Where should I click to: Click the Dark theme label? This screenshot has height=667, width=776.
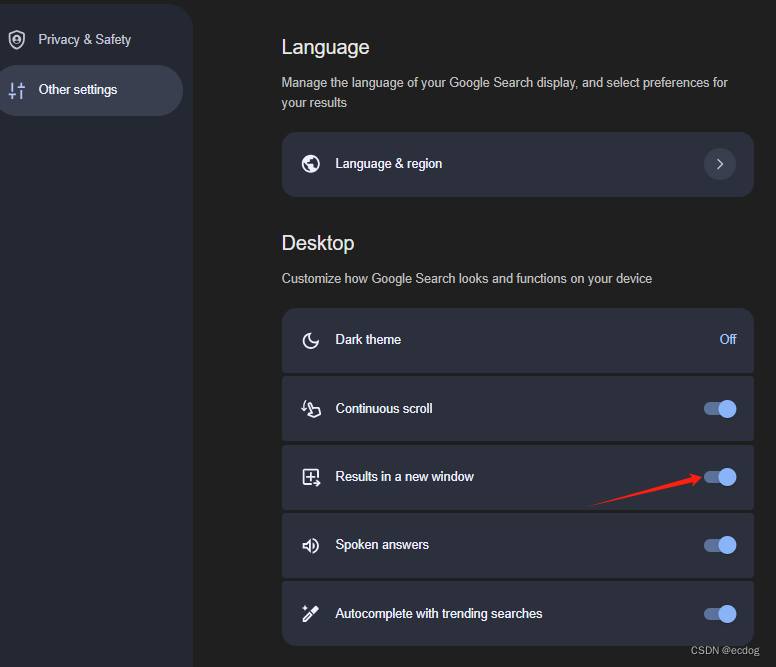point(368,339)
